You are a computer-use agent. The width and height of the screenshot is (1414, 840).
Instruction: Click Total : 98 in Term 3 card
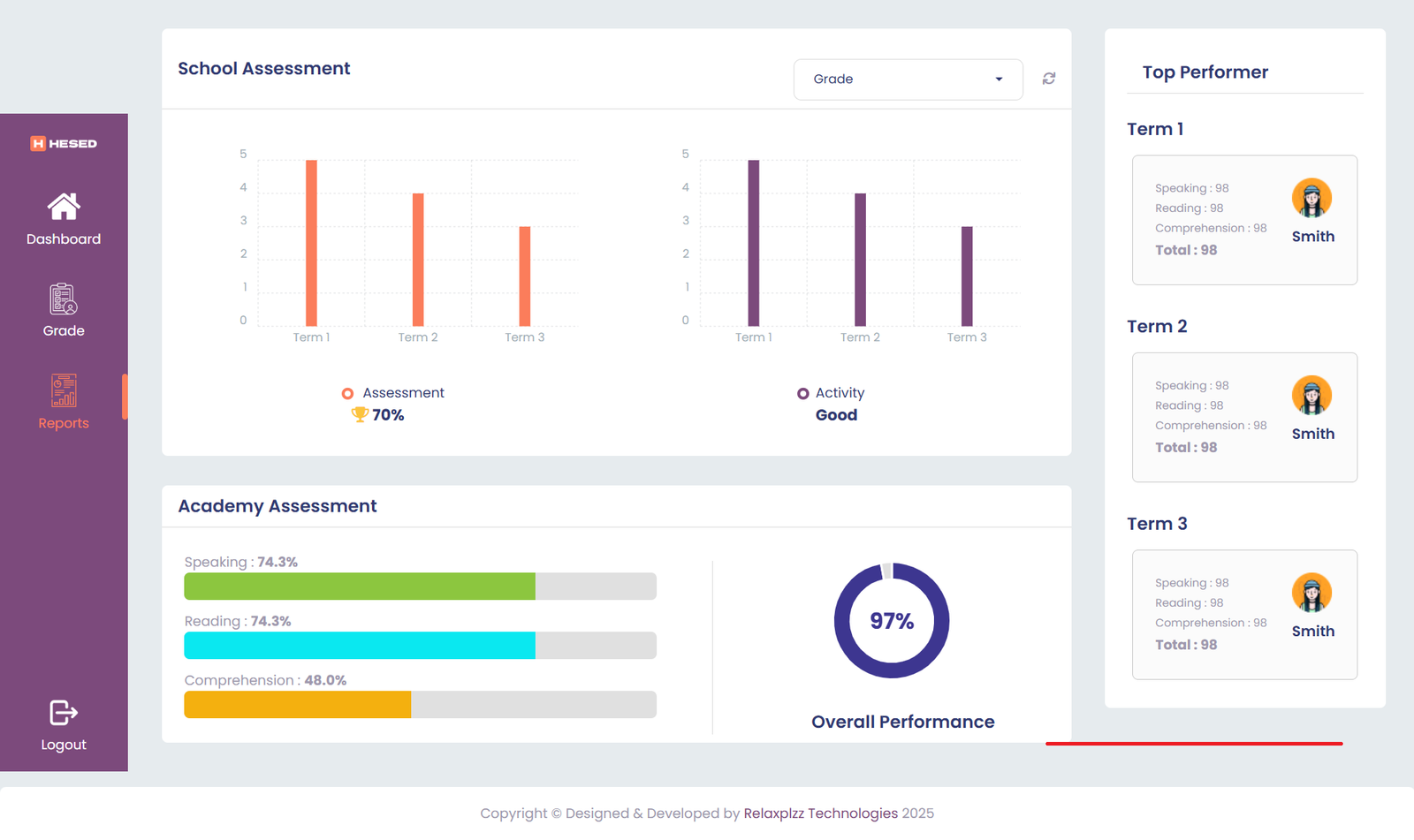coord(1186,646)
